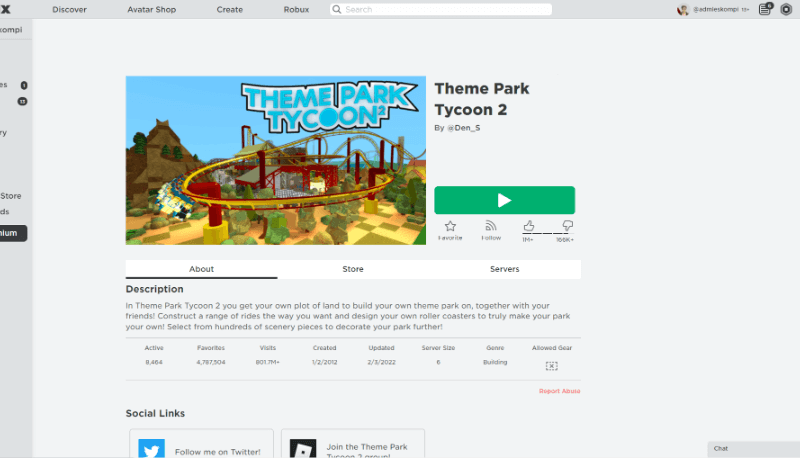Screen dimensions: 800x458
Task: Click the Follow feed icon
Action: (491, 226)
